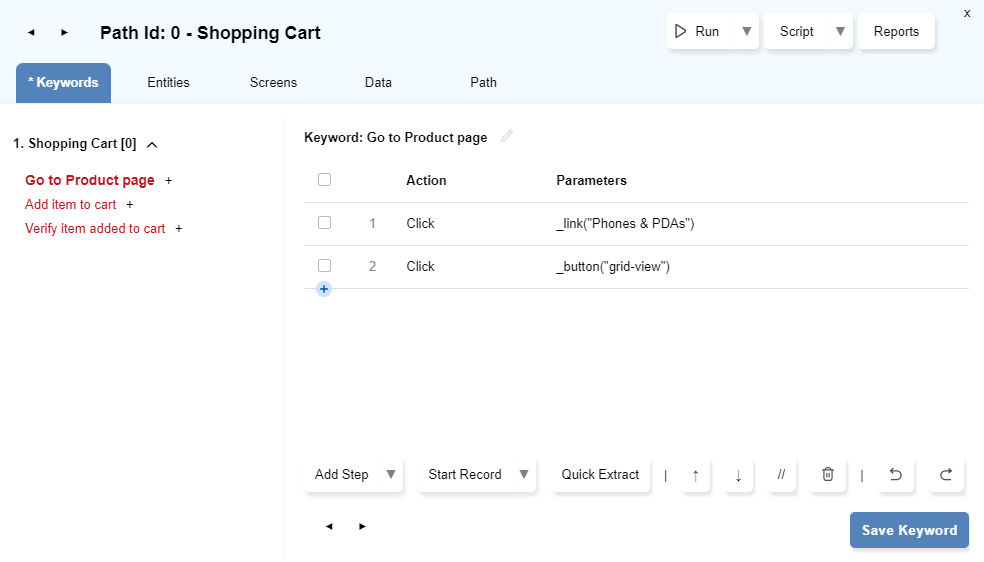Open the Run dropdown arrow
The height and width of the screenshot is (562, 984).
746,32
